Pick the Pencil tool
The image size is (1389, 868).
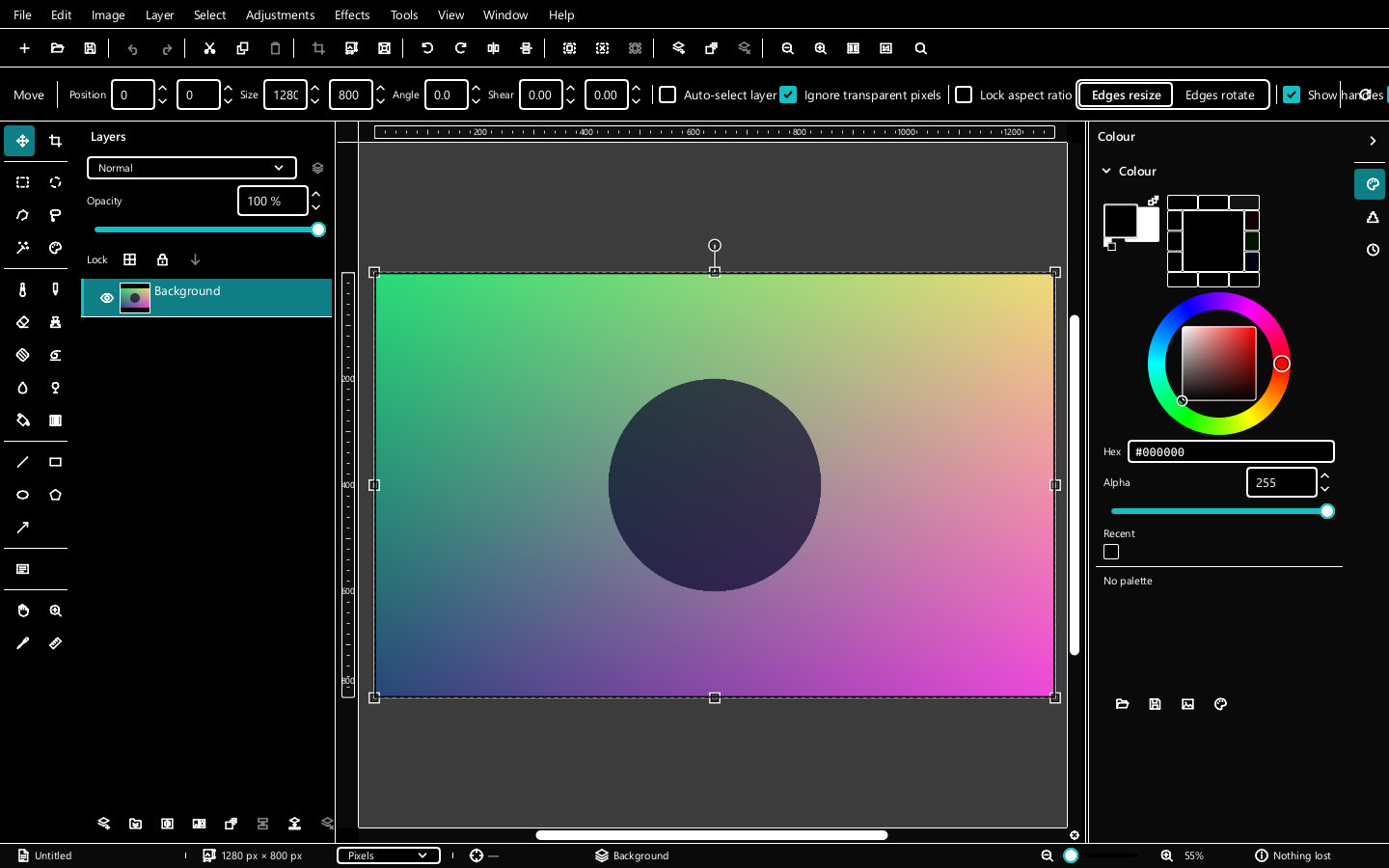click(55, 289)
